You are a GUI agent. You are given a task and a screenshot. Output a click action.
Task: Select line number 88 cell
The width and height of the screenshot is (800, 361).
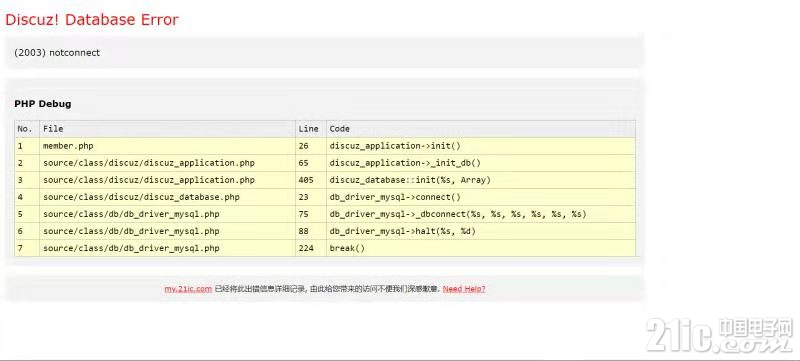311,231
